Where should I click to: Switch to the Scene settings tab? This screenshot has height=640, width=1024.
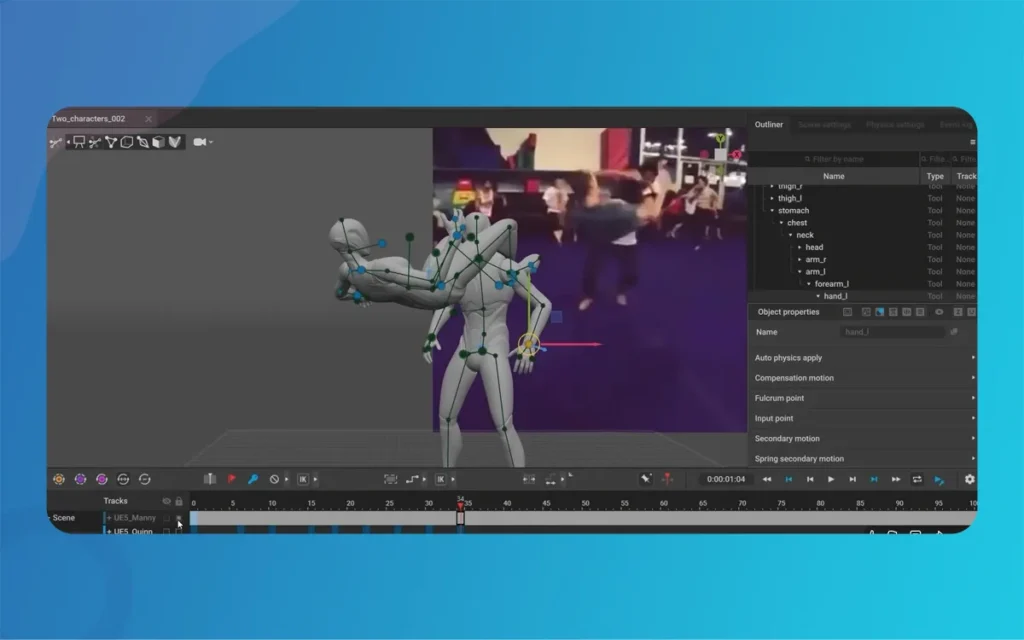pyautogui.click(x=825, y=125)
